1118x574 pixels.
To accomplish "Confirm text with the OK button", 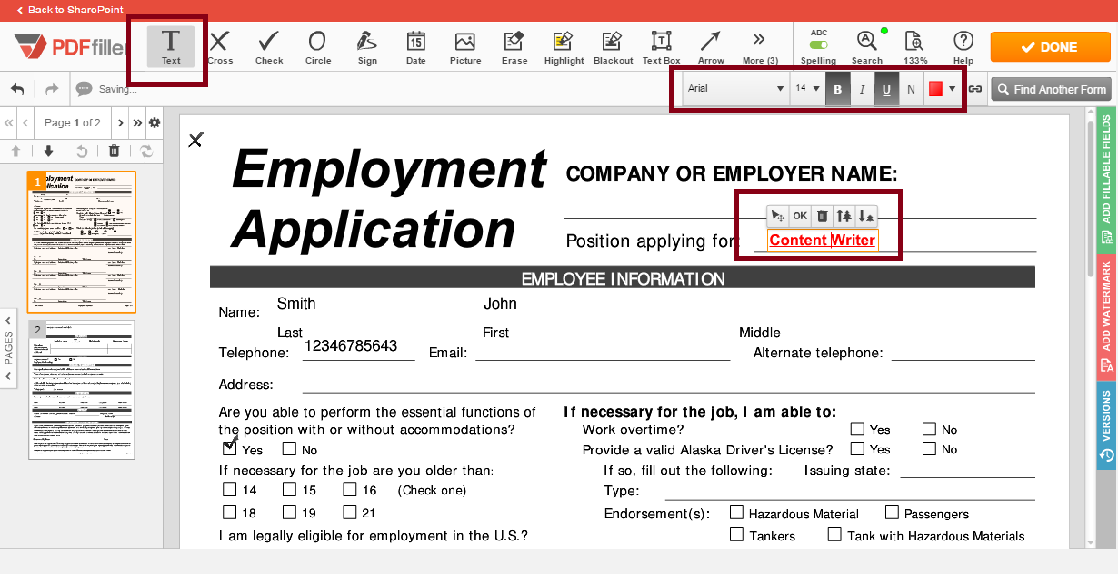I will click(x=799, y=215).
